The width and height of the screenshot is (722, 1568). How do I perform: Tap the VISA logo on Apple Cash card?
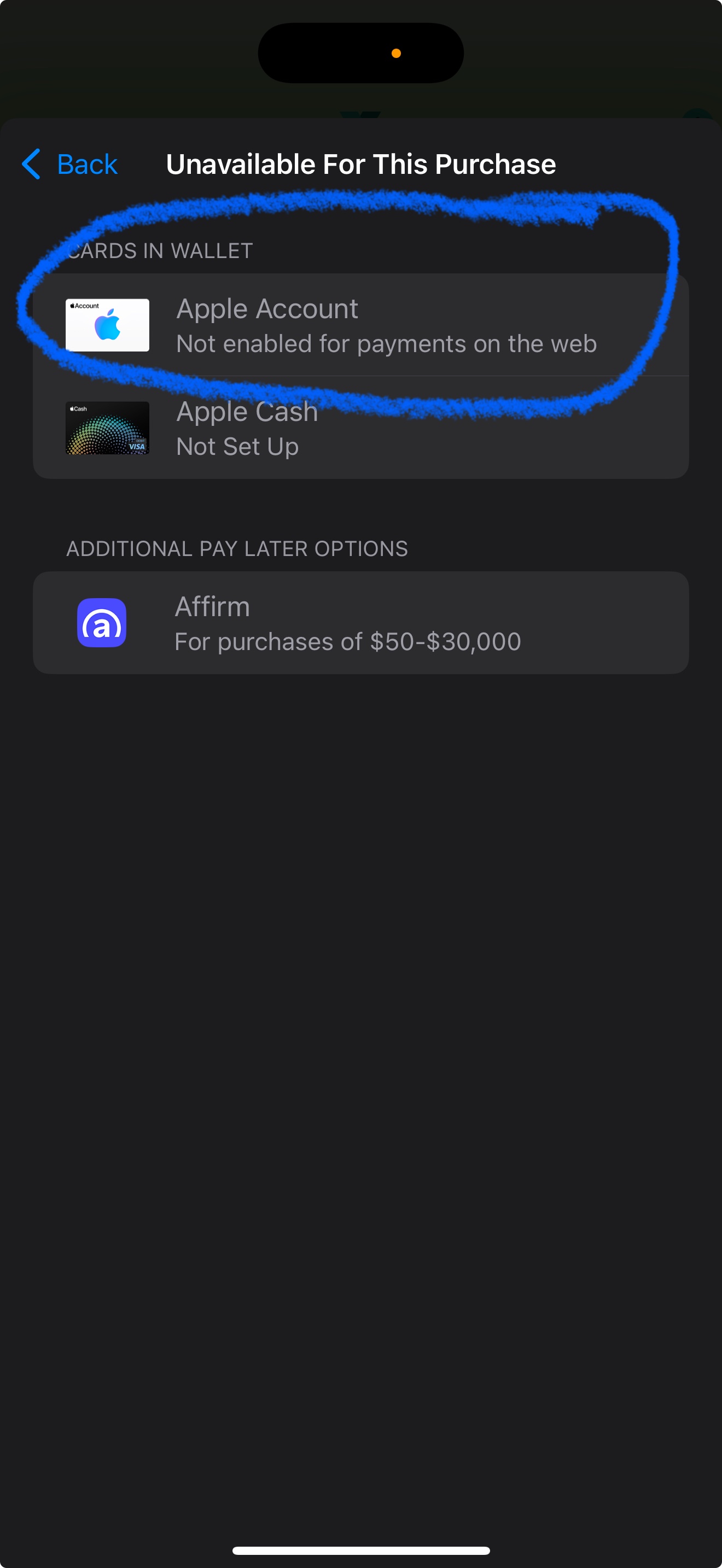coord(137,446)
